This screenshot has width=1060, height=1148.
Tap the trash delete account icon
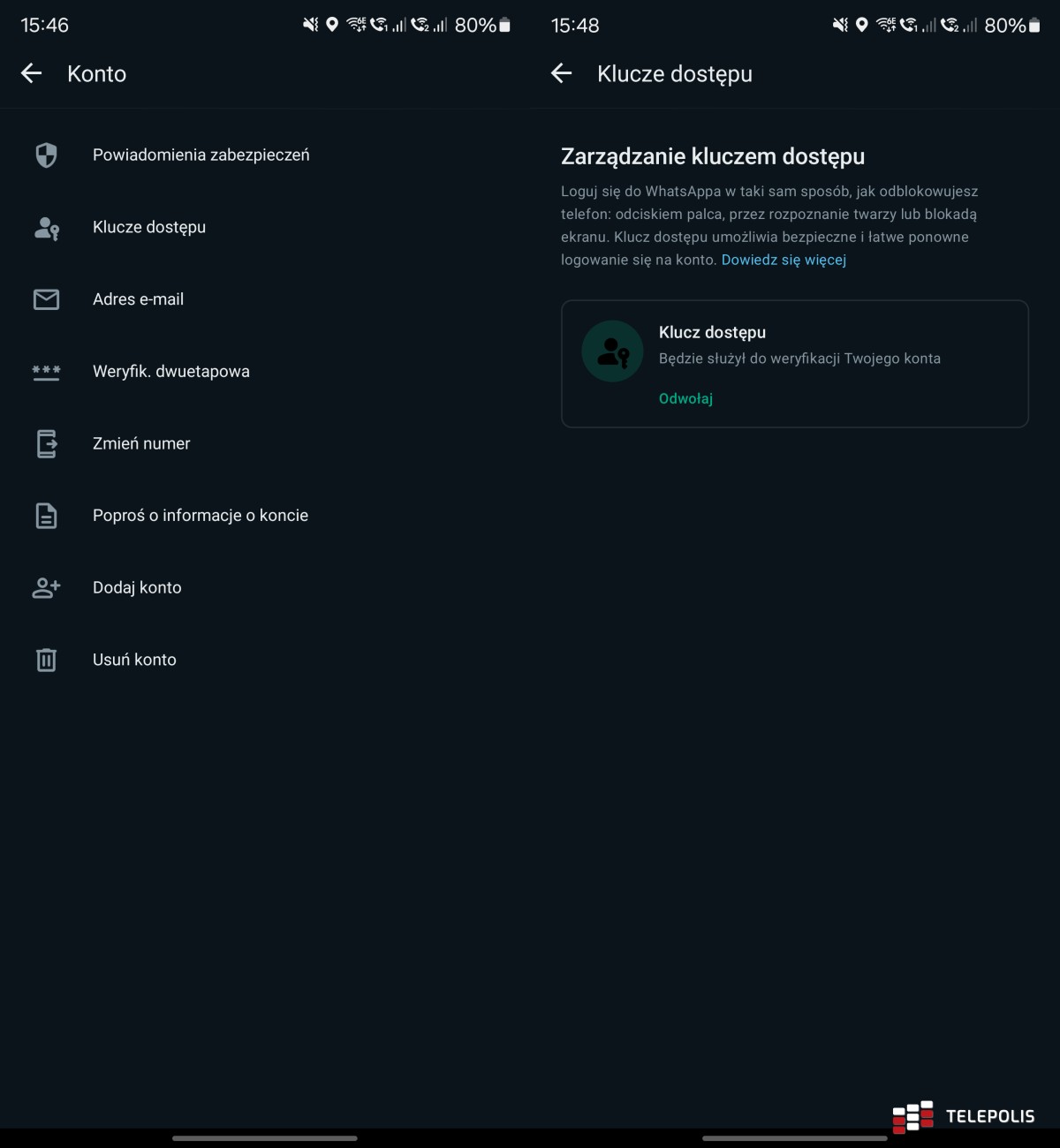tap(46, 660)
